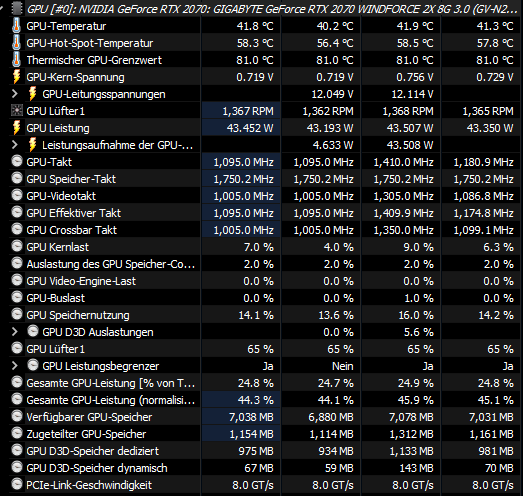Click the lightning icon beside GPU Leistung
Screen dimensions: 523x496
pos(16,128)
